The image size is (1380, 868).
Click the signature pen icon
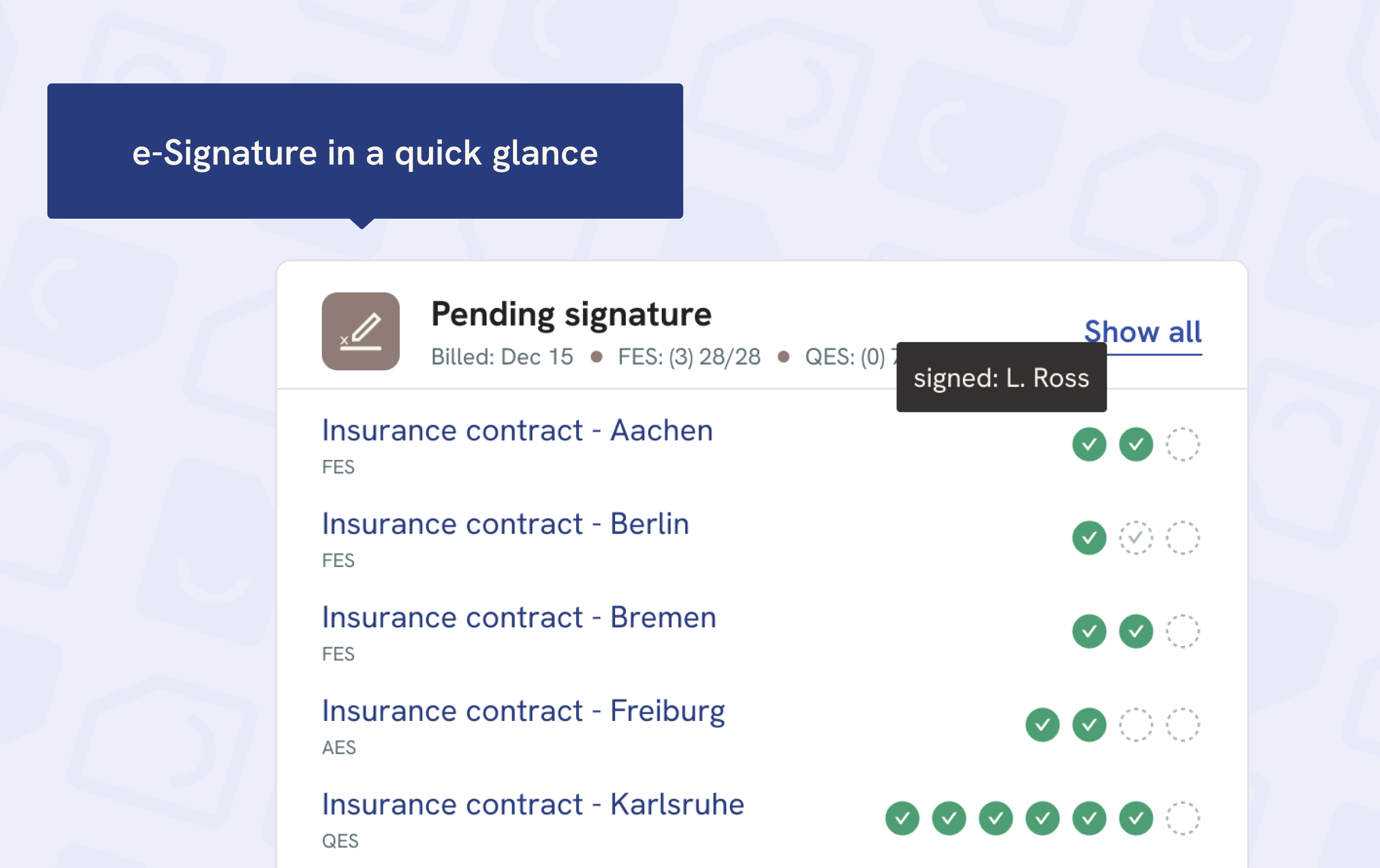pos(361,333)
